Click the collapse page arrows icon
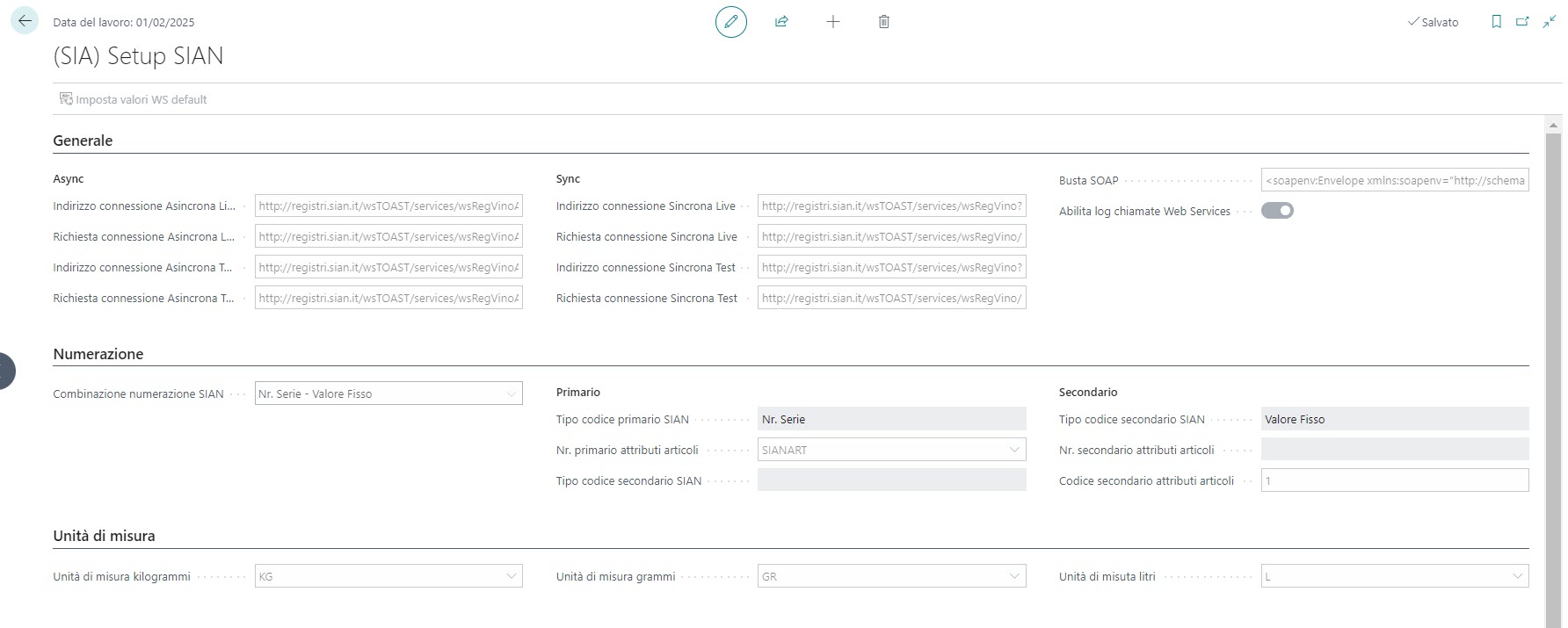The width and height of the screenshot is (1568, 628). tap(1549, 22)
